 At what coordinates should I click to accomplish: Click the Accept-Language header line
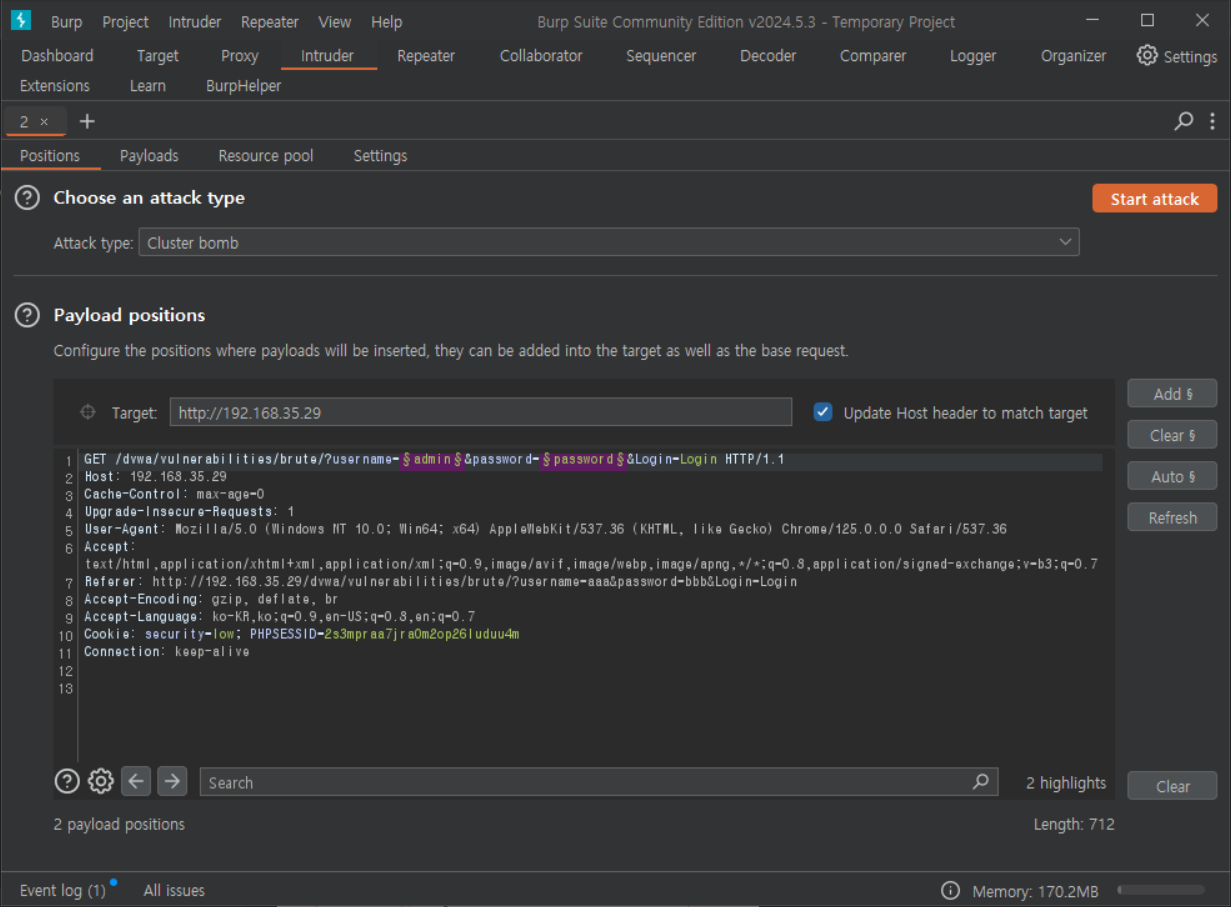(x=279, y=617)
